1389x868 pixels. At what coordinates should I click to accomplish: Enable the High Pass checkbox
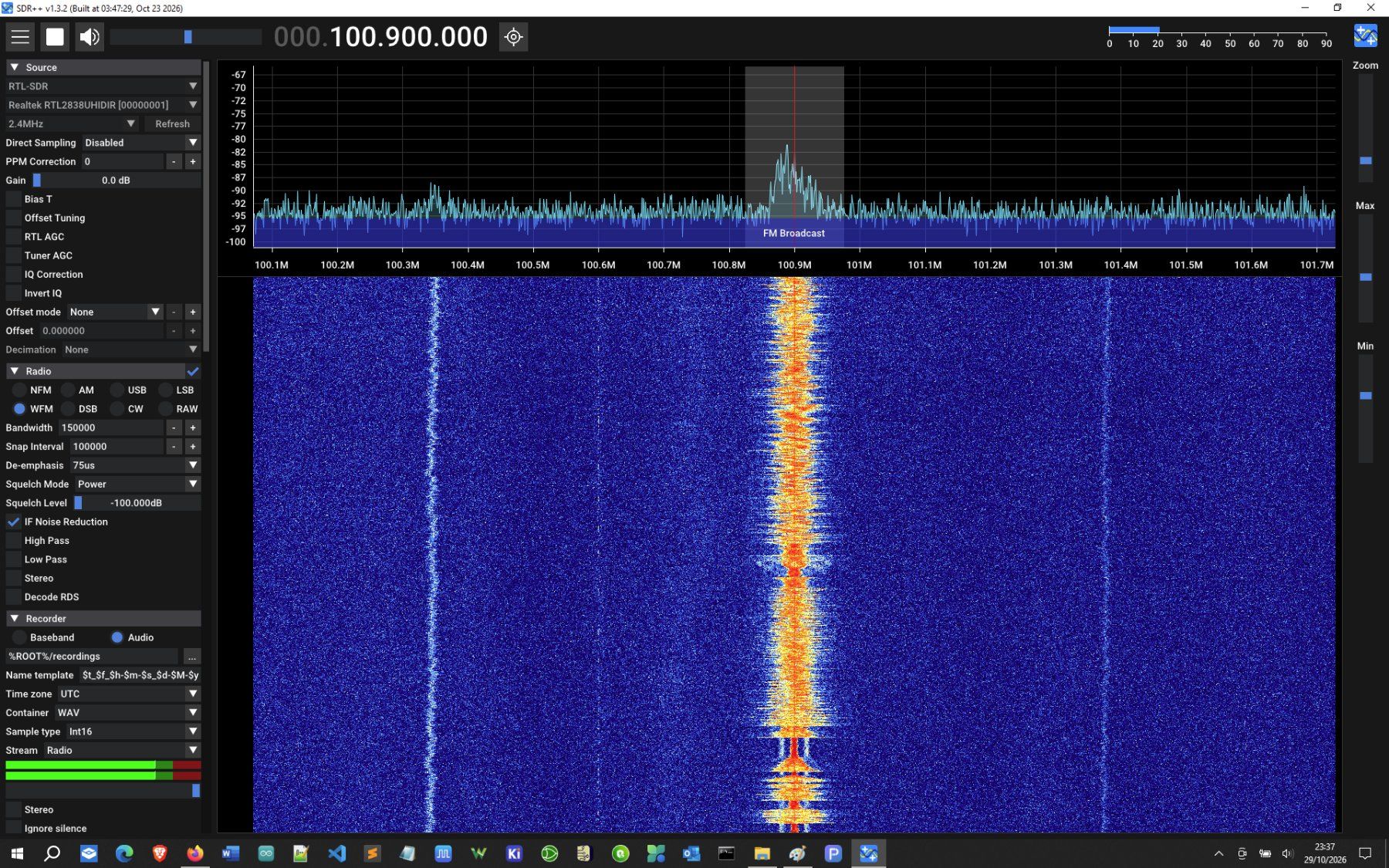(14, 541)
